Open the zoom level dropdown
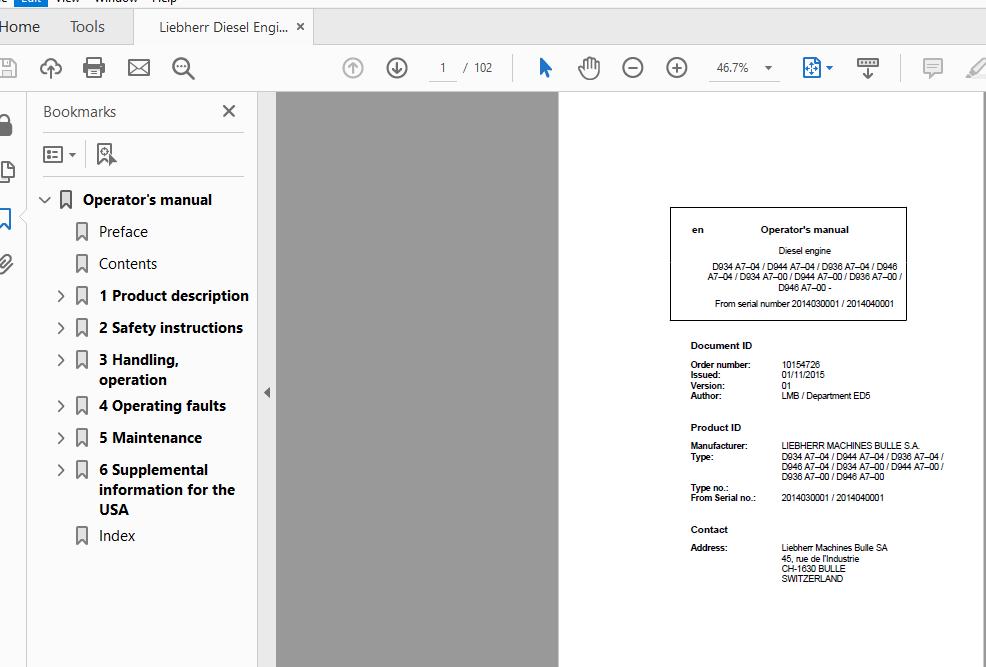Image resolution: width=986 pixels, height=667 pixels. 768,68
